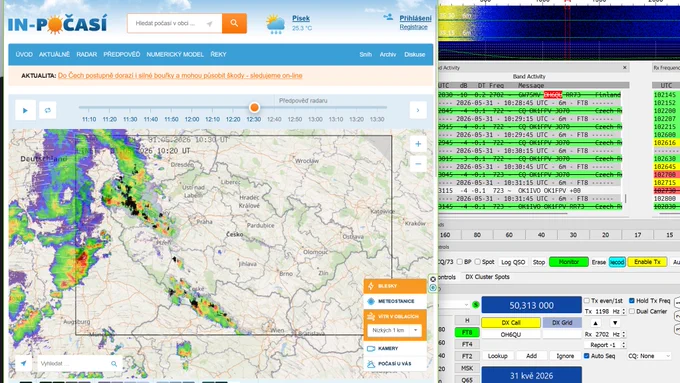Screen dimensions: 680x383
Task: Switch to the DX Cluster Spots tab
Action: (487, 277)
